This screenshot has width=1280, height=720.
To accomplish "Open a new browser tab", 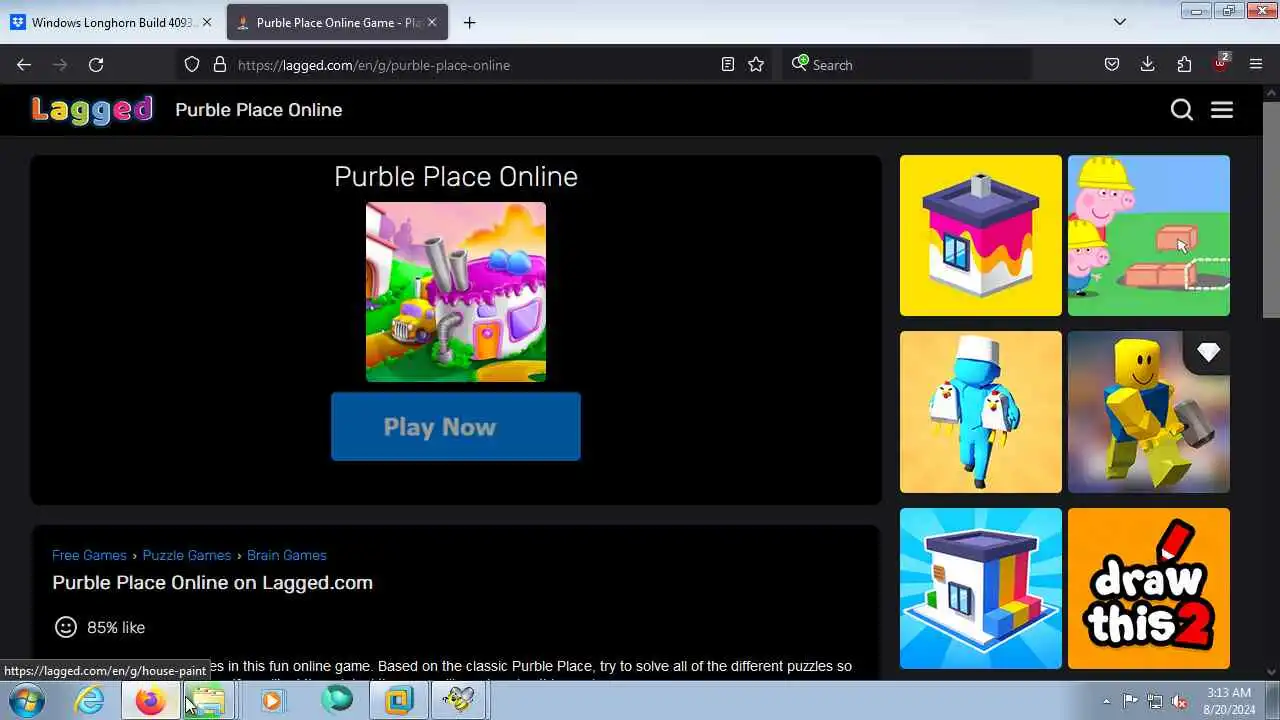I will (470, 22).
